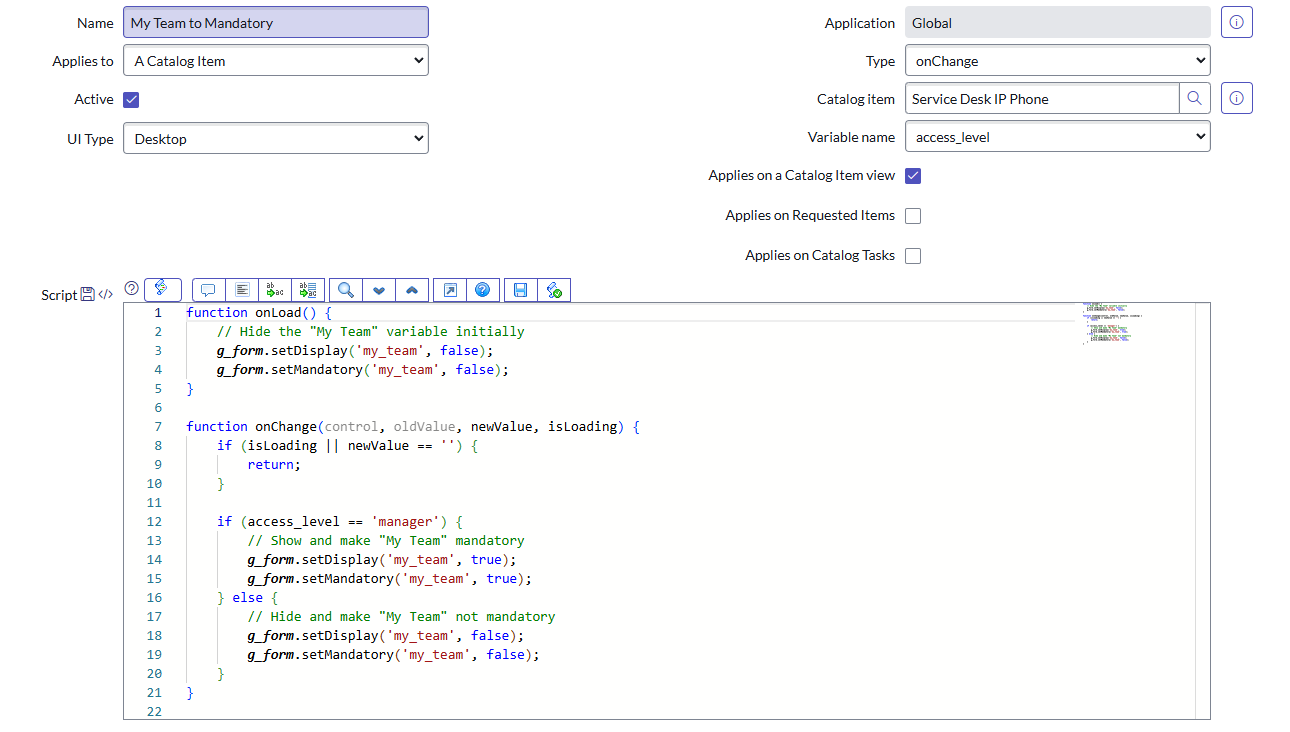This screenshot has width=1290, height=732.
Task: Click the Syntax Check icon in script toolbar
Action: point(554,289)
